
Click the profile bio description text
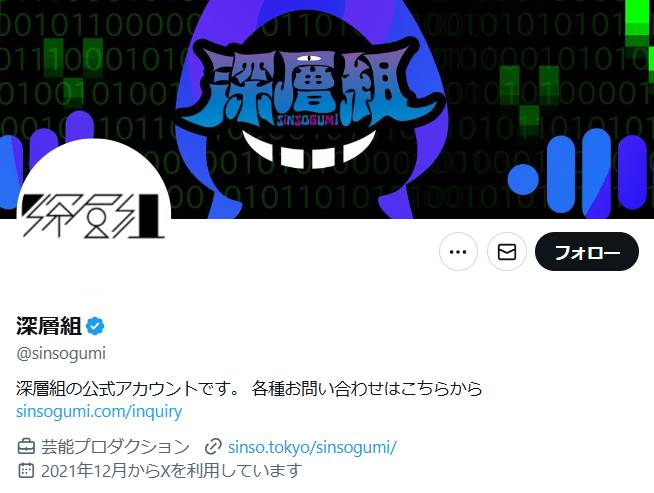249,388
